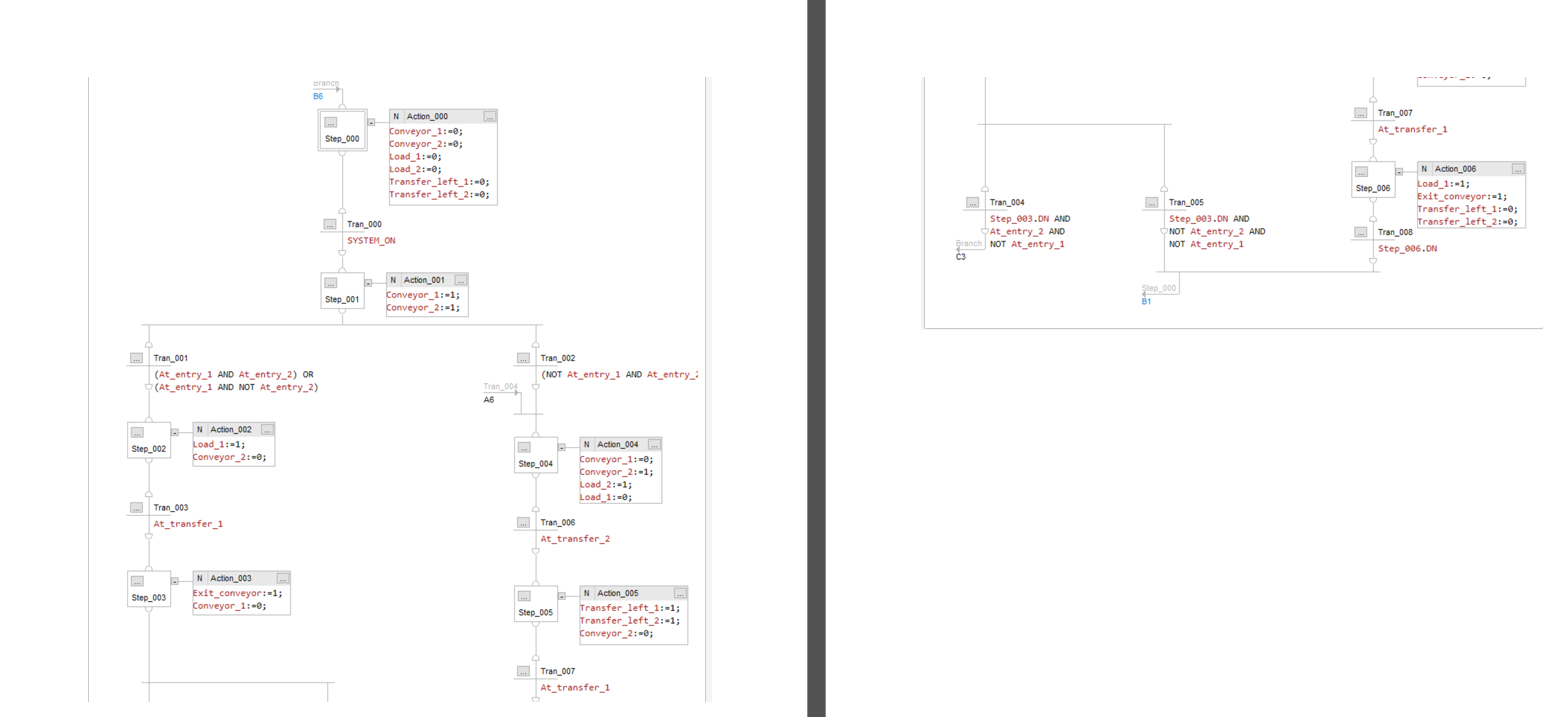Click the browse icon inside Step_003

136,581
